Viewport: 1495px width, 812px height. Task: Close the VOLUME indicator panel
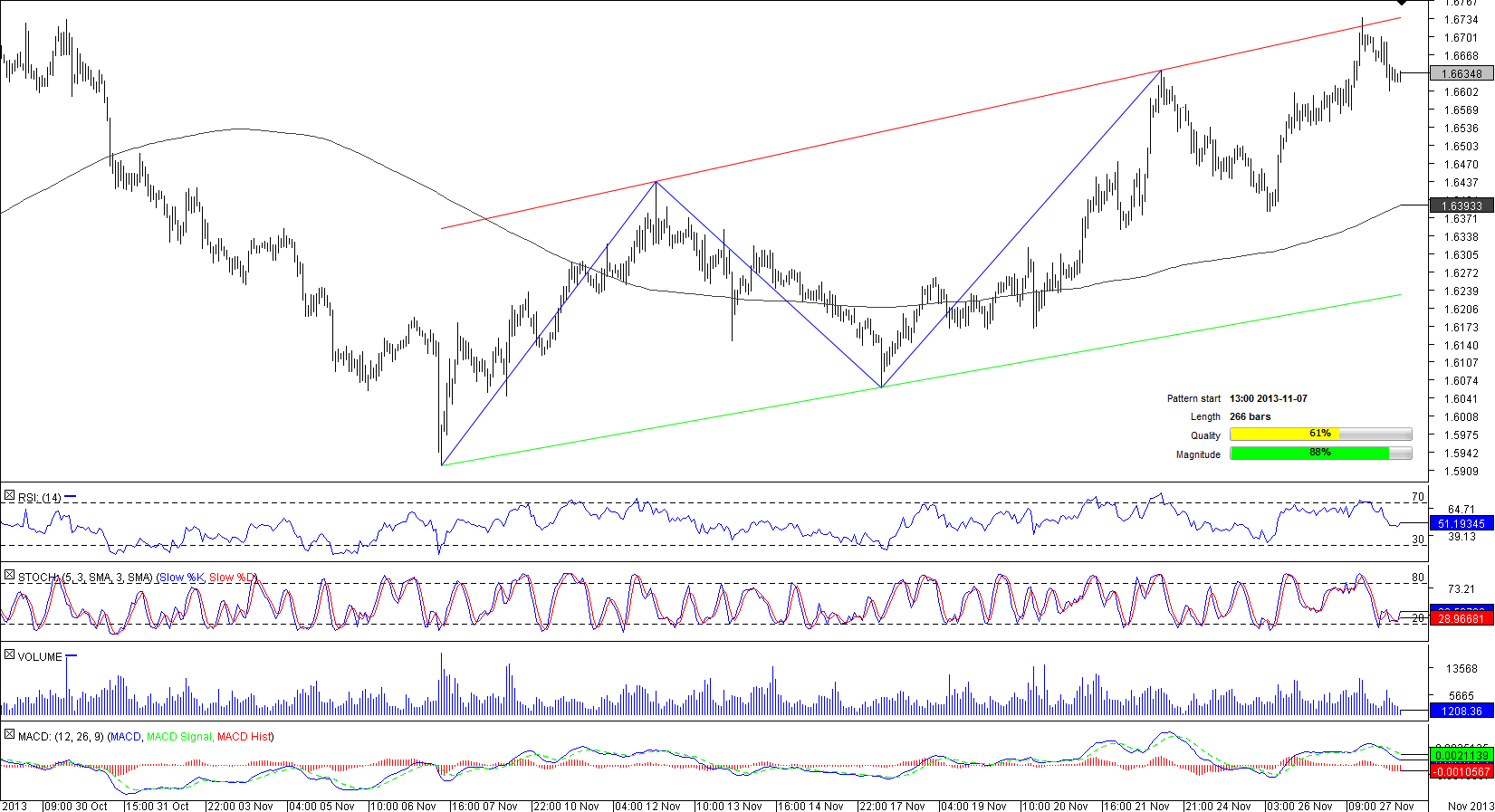point(9,655)
